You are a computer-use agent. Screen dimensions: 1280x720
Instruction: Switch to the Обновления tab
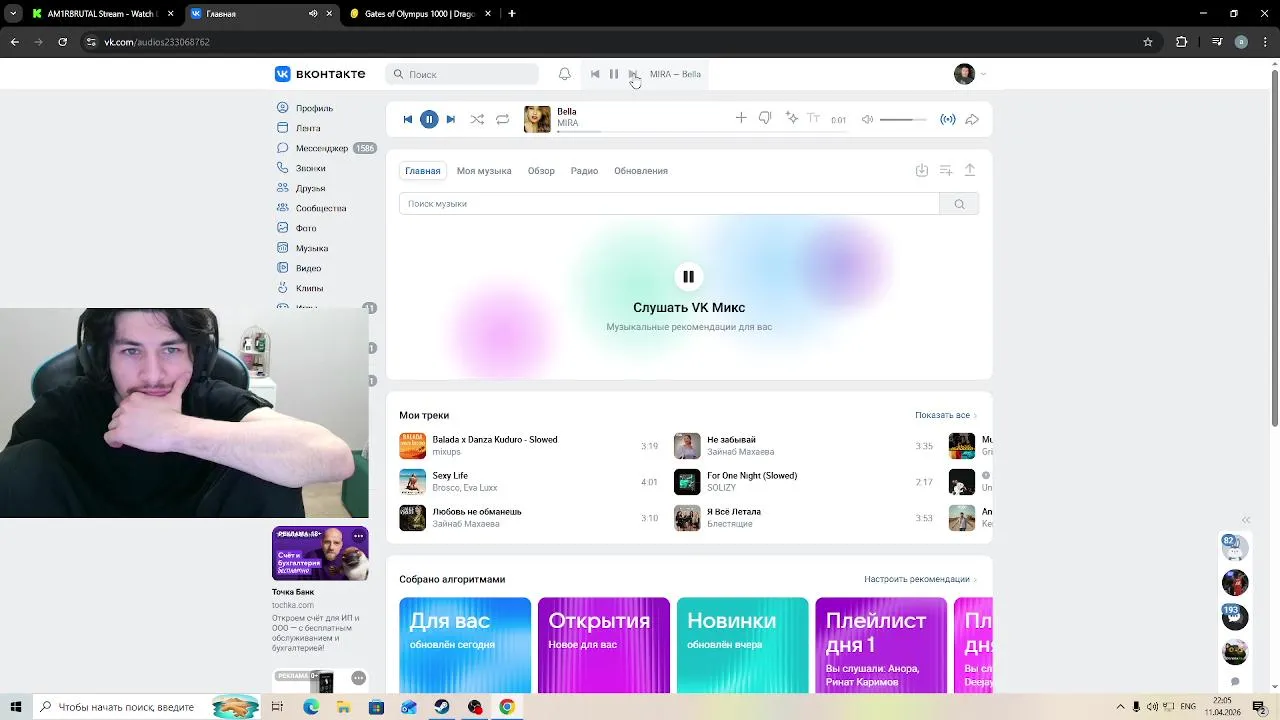coord(641,171)
